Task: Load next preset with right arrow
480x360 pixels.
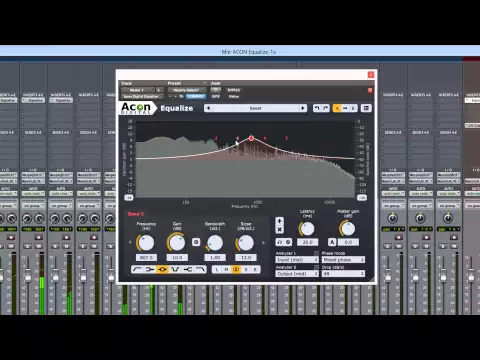Action: coord(303,108)
